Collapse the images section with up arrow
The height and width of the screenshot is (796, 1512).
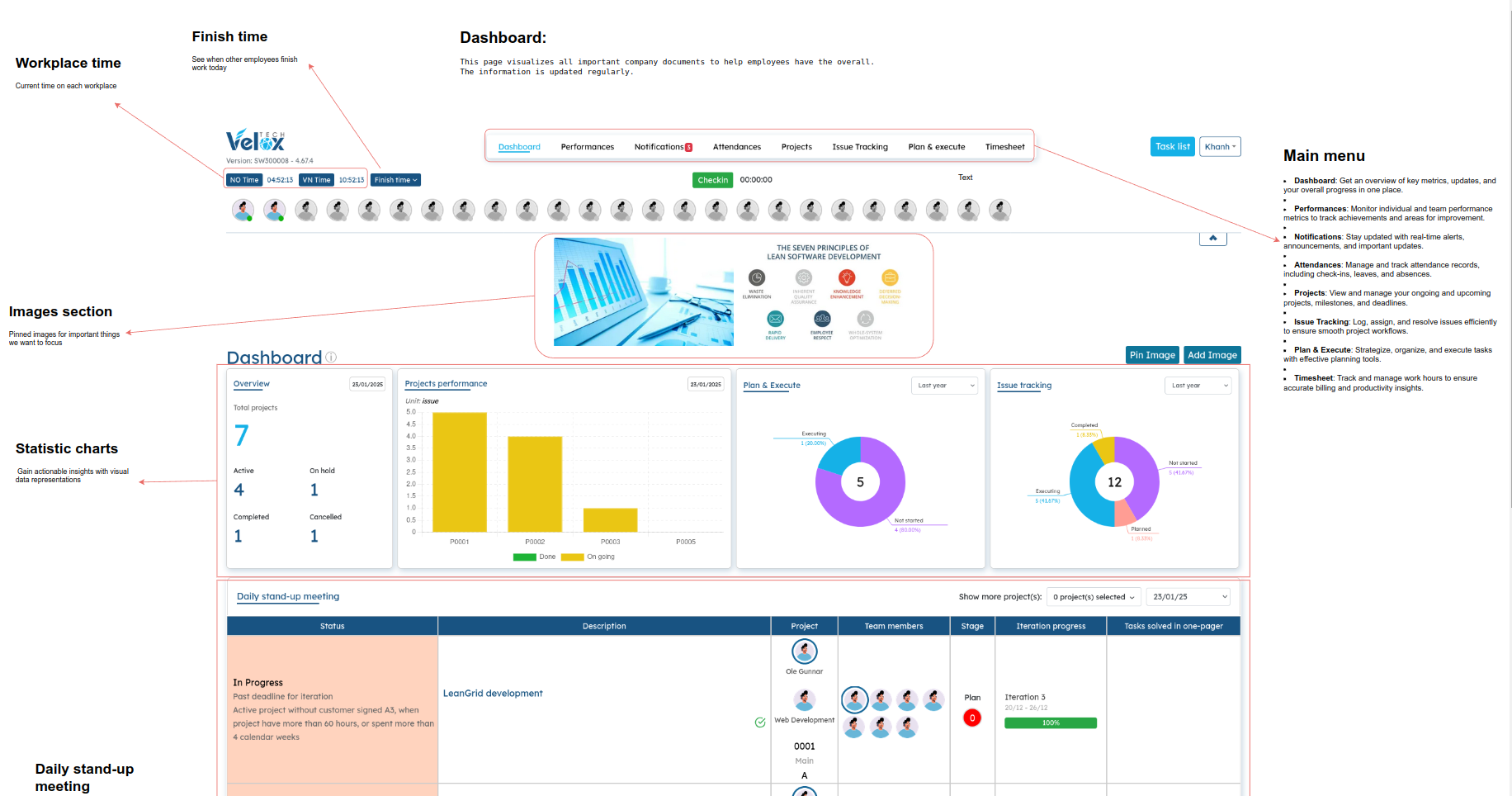click(1212, 238)
